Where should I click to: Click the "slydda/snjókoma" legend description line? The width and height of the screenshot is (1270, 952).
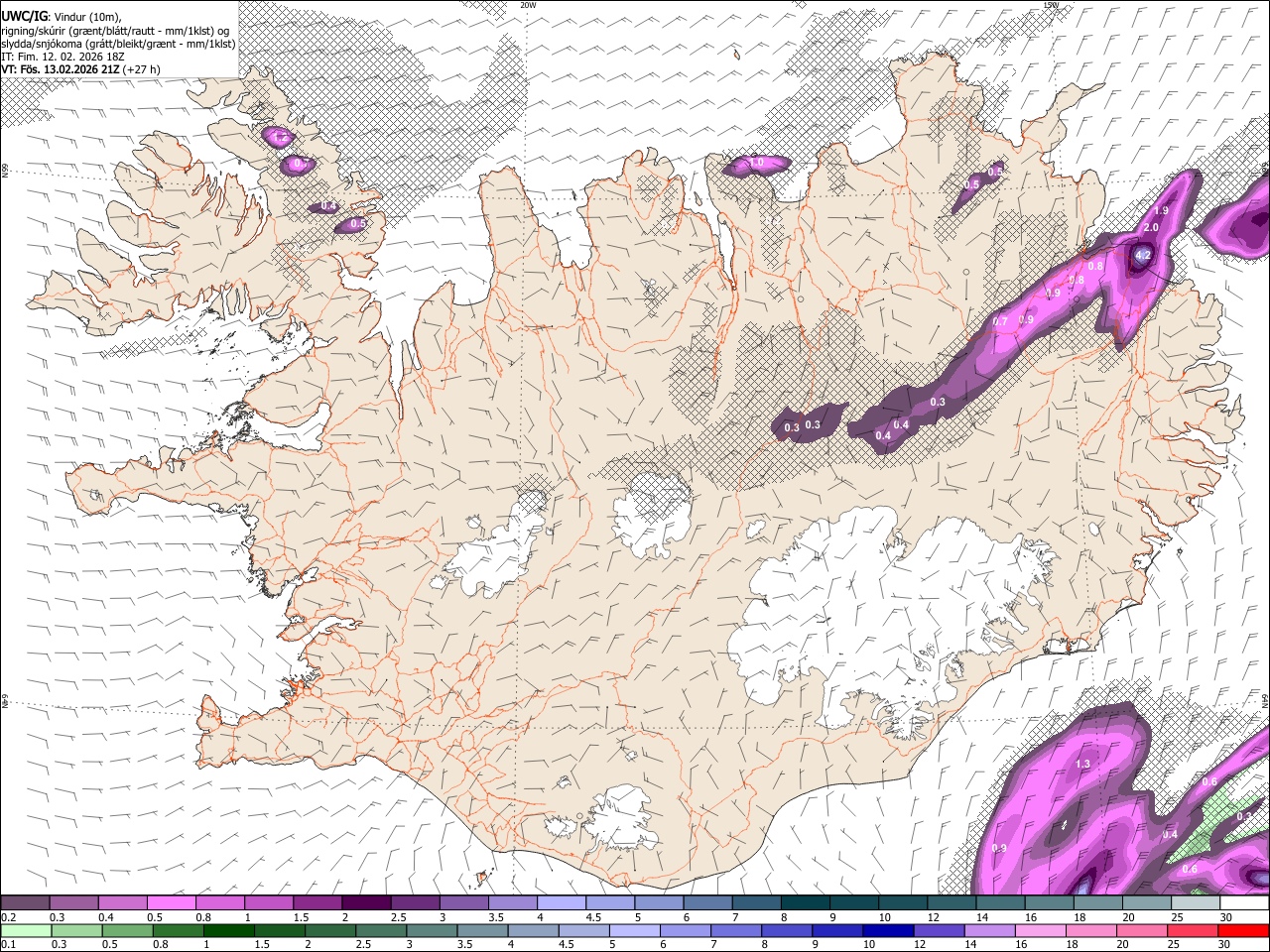click(119, 44)
